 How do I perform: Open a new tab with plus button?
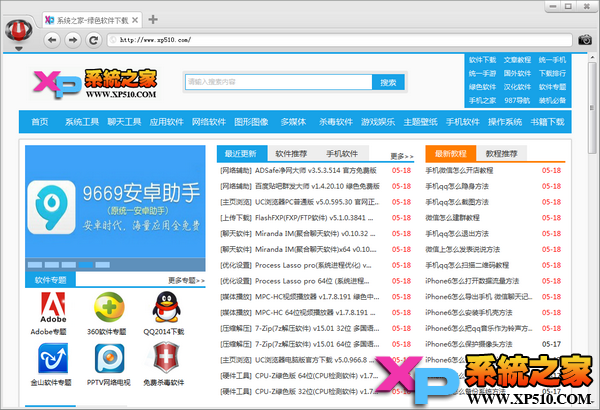[153, 20]
